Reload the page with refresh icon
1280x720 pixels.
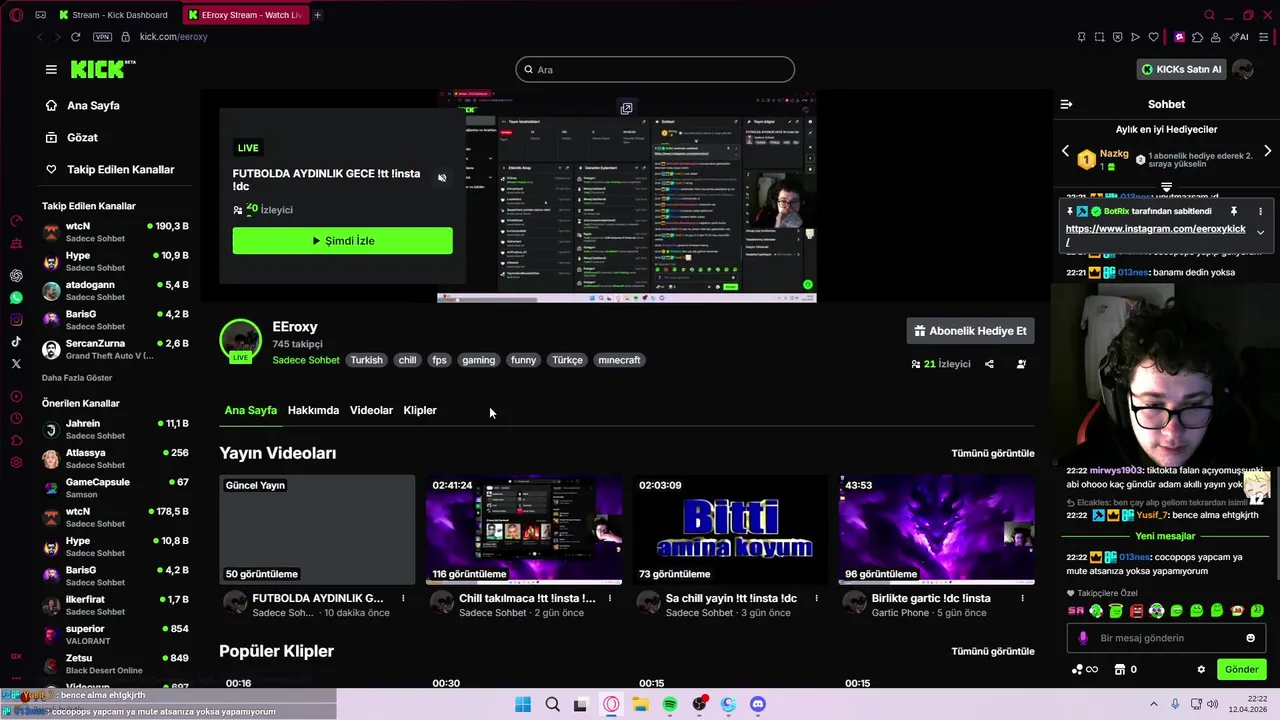(75, 37)
